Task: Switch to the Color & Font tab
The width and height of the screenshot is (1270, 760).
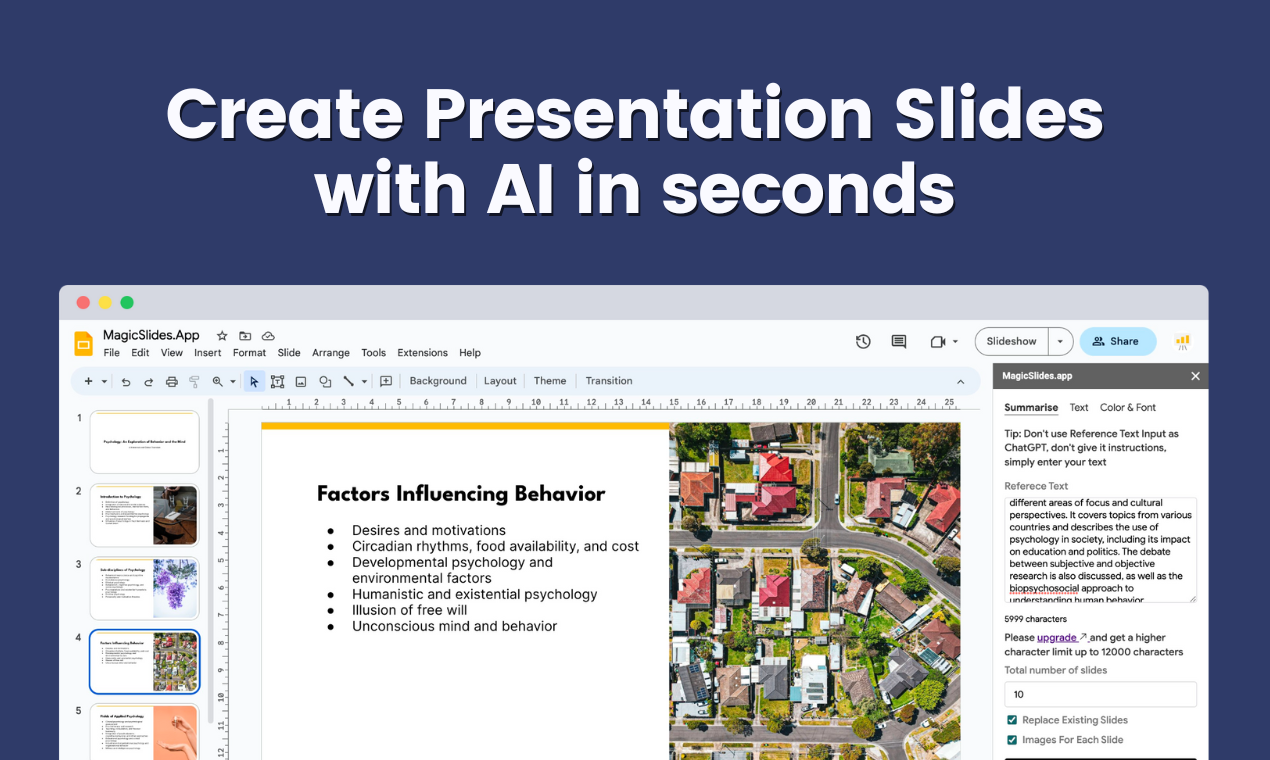Action: [x=1128, y=407]
